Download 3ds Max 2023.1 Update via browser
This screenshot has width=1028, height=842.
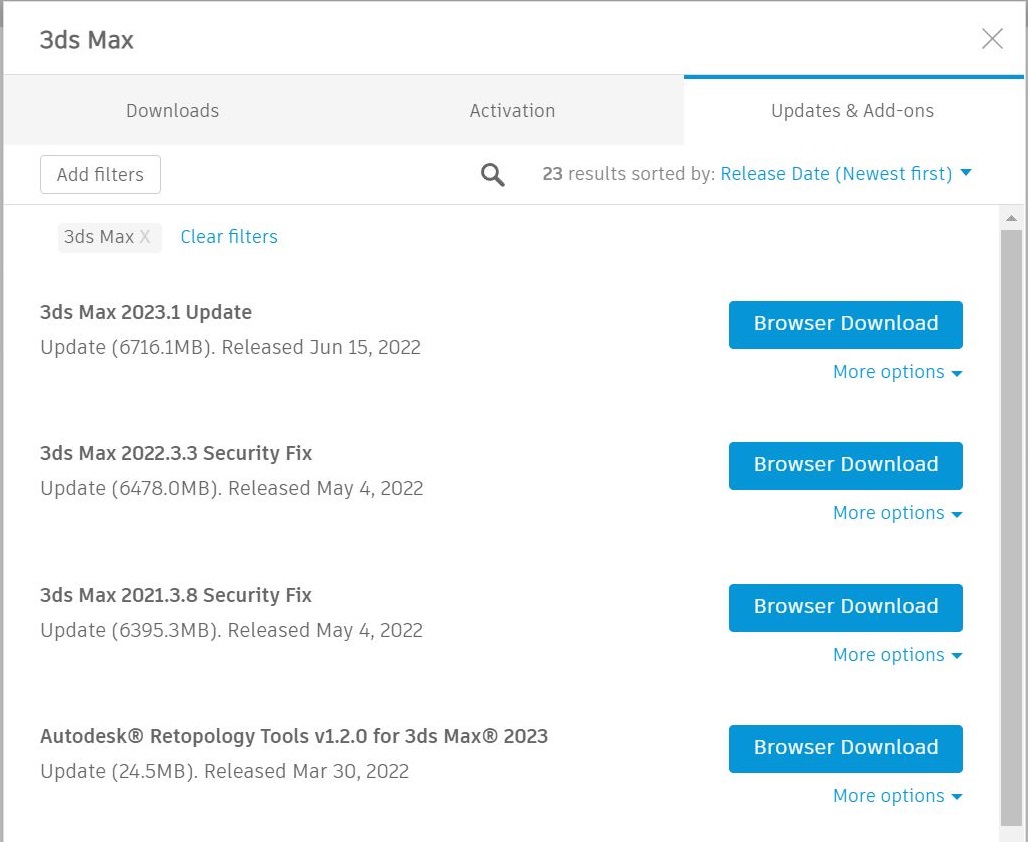pos(845,324)
